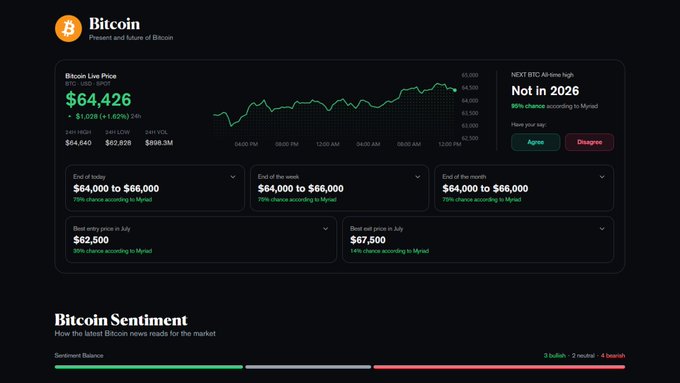Expand Best exit price in July chevron

[602, 229]
